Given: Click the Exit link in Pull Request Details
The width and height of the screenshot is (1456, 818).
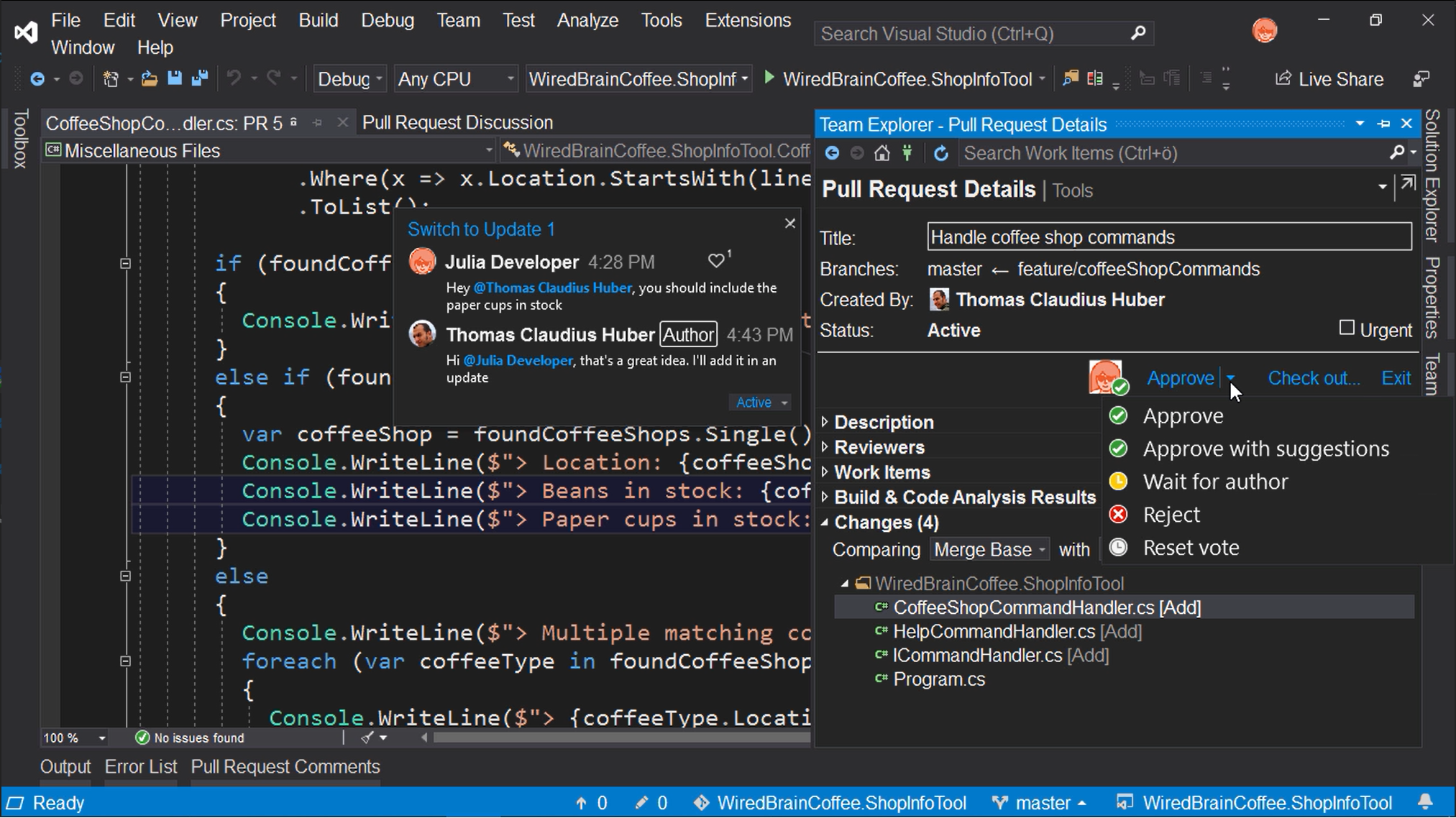Looking at the screenshot, I should [x=1395, y=377].
